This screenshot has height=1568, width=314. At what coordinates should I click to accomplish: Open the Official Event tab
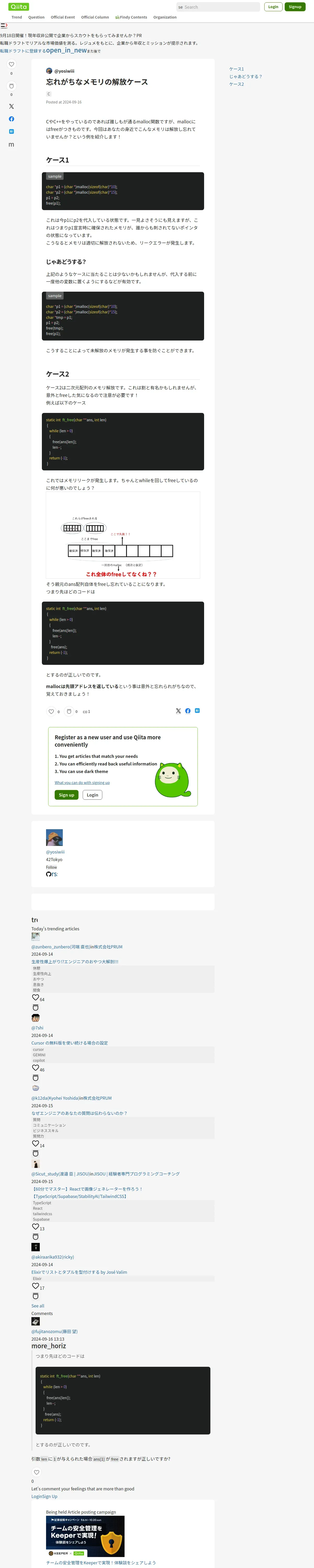(x=63, y=17)
